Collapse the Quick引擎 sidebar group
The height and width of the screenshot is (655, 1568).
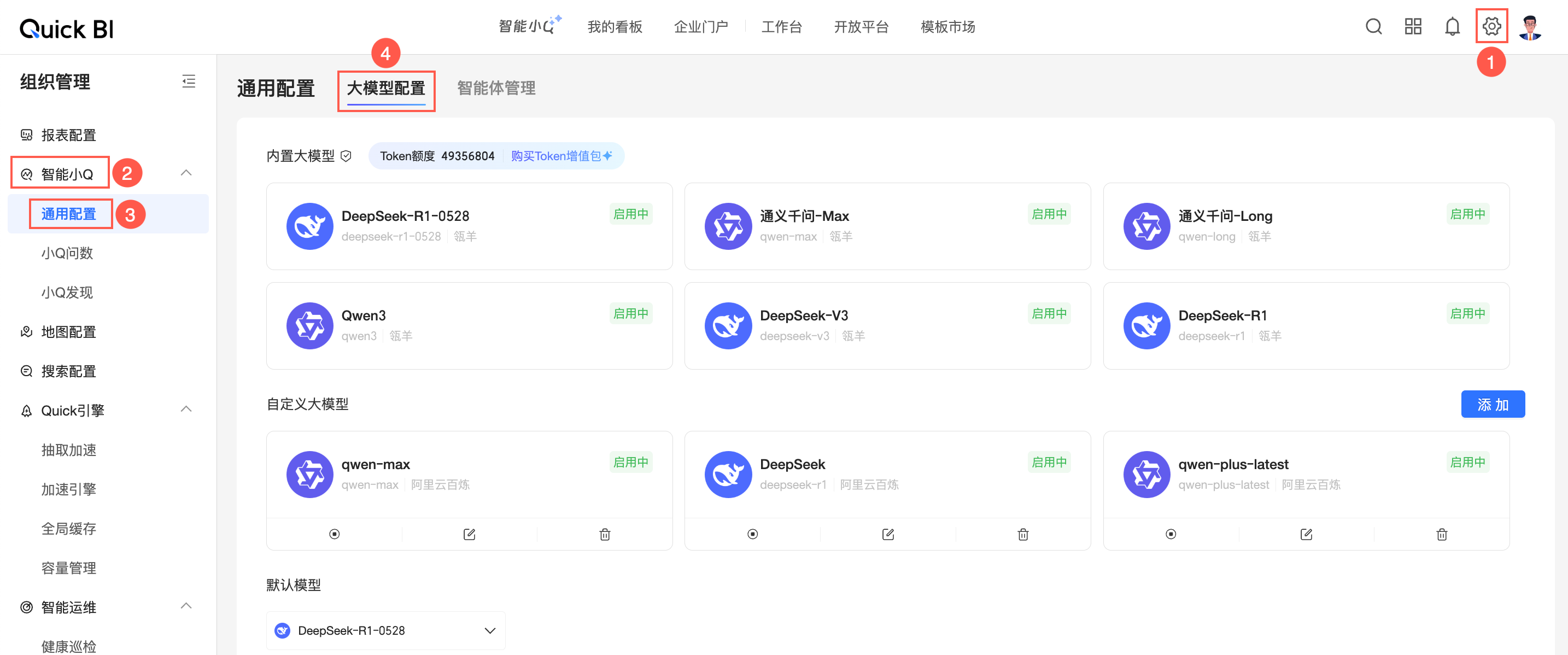point(186,409)
